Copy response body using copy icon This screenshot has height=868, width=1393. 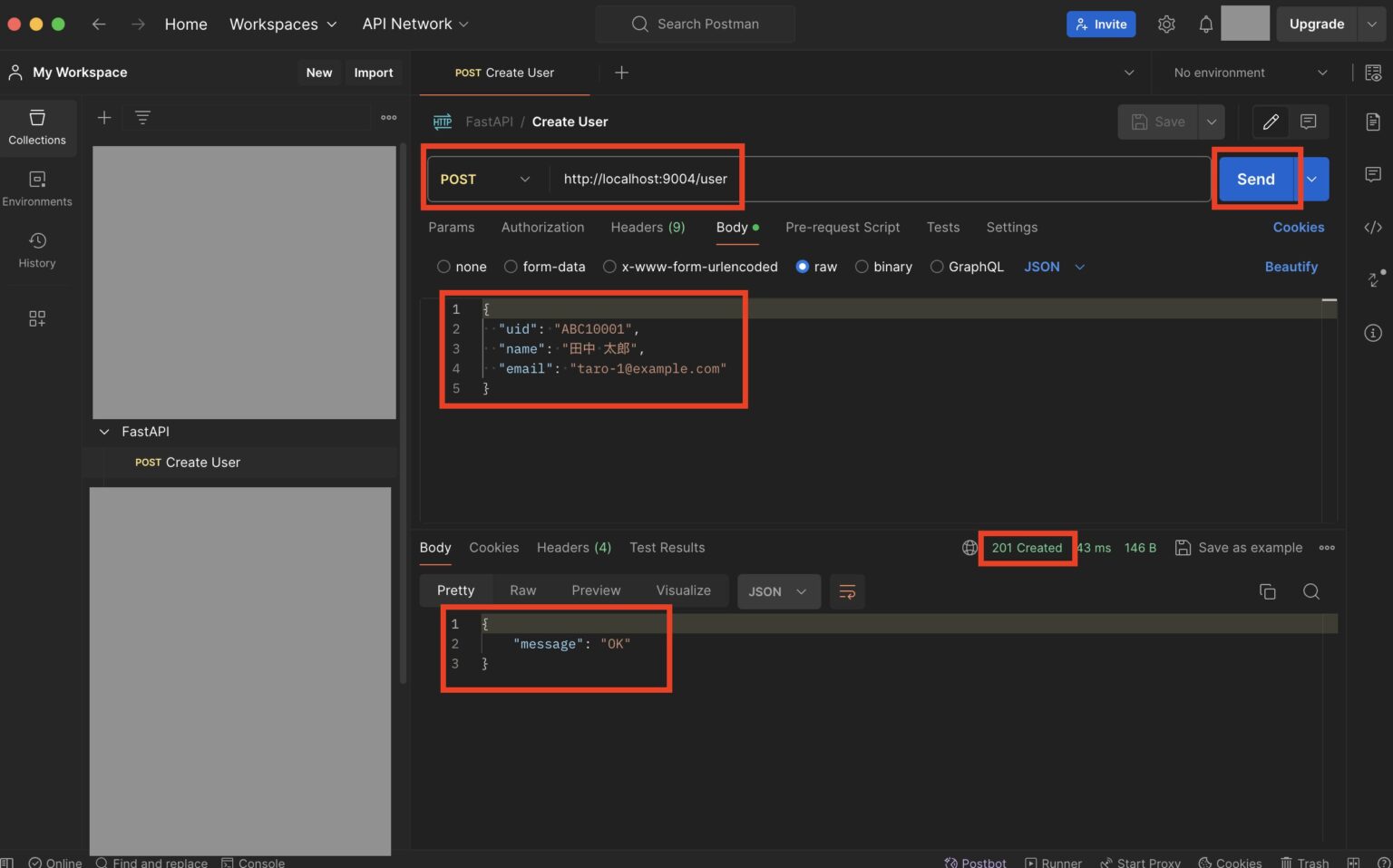tap(1267, 591)
